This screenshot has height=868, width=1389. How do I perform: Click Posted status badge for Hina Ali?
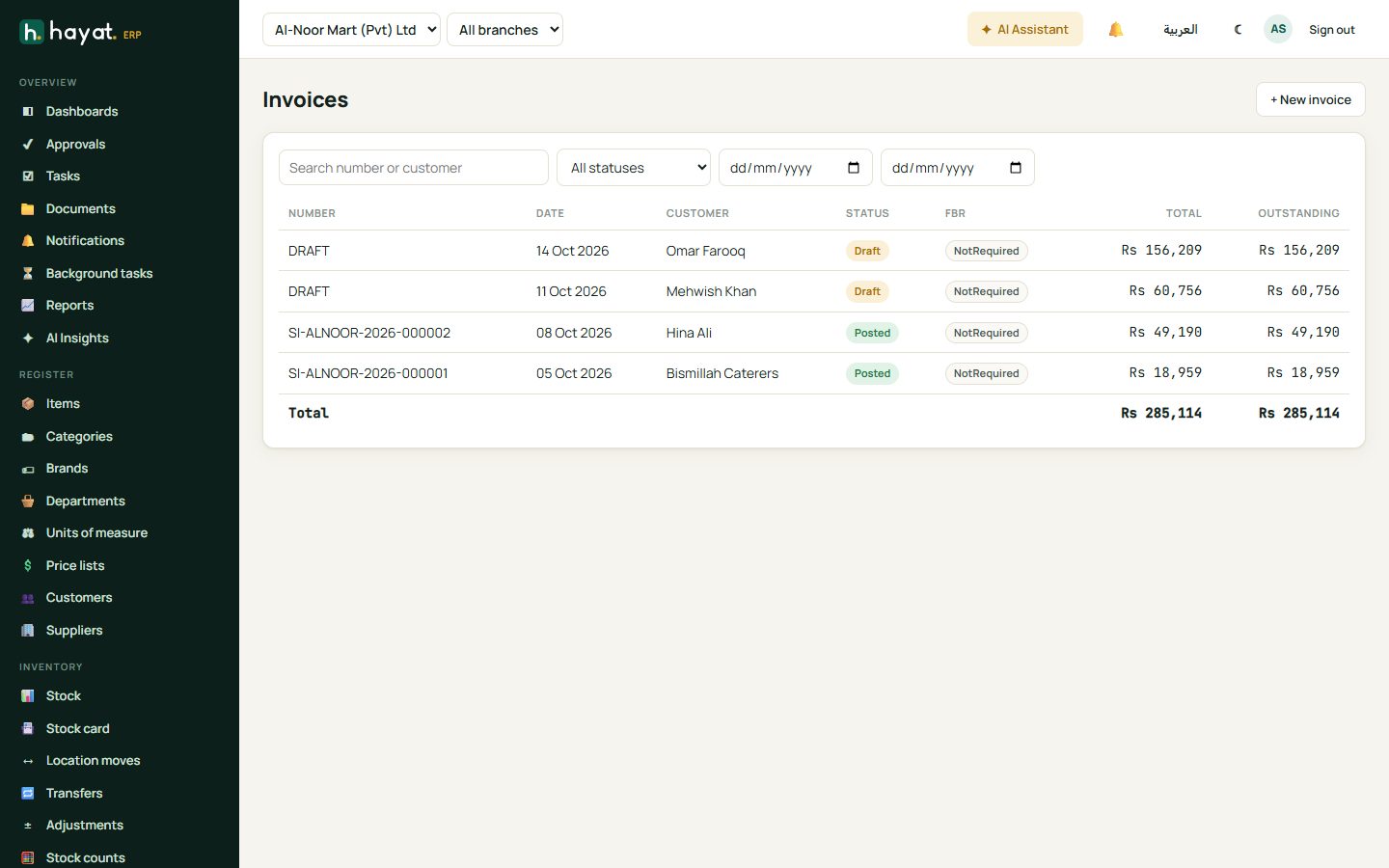pos(872,333)
